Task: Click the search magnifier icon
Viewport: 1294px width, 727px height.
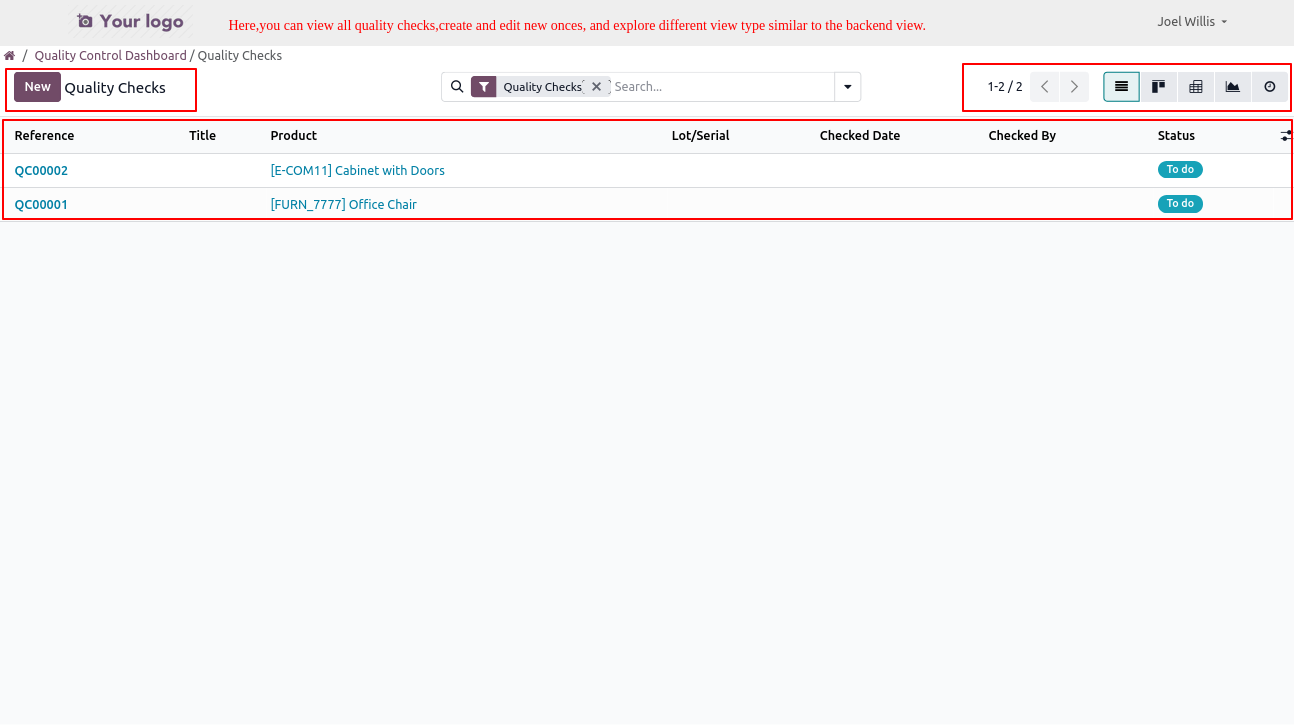Action: [457, 87]
